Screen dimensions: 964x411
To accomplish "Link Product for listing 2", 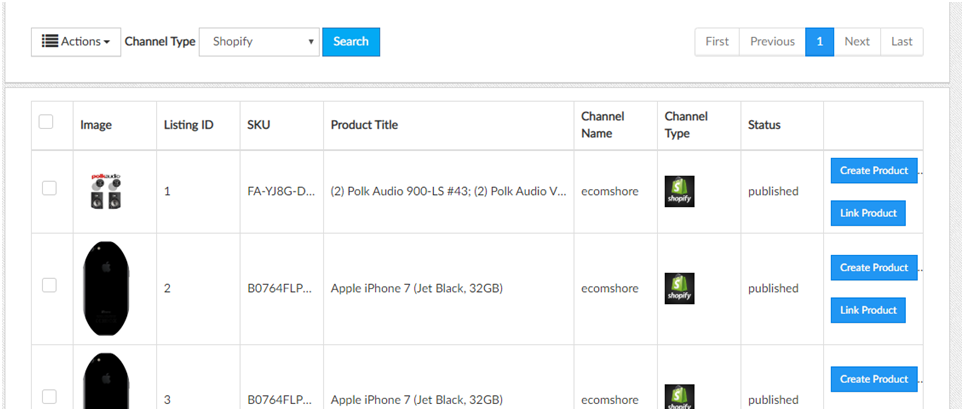I will (868, 310).
